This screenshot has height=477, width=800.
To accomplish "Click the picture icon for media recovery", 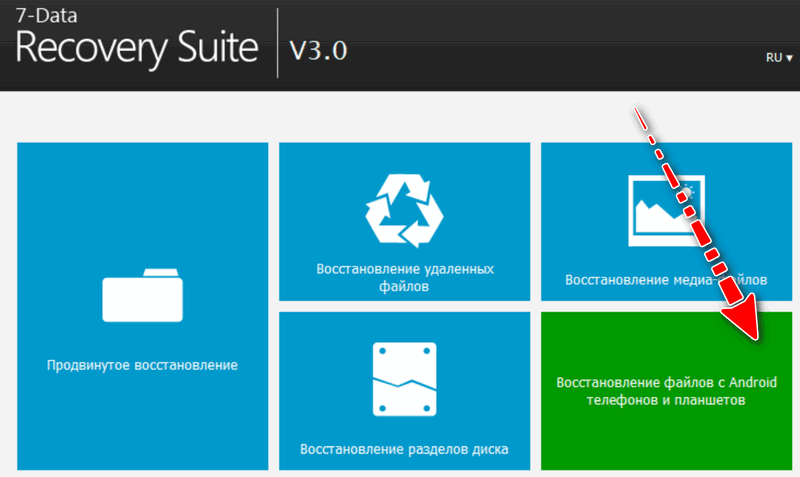I will [666, 211].
